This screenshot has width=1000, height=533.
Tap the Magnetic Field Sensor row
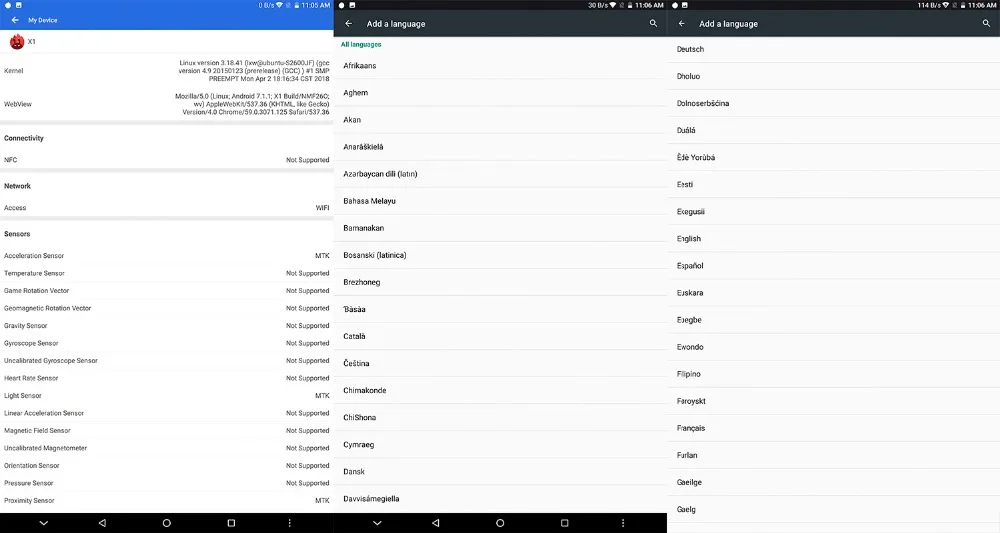click(x=166, y=431)
